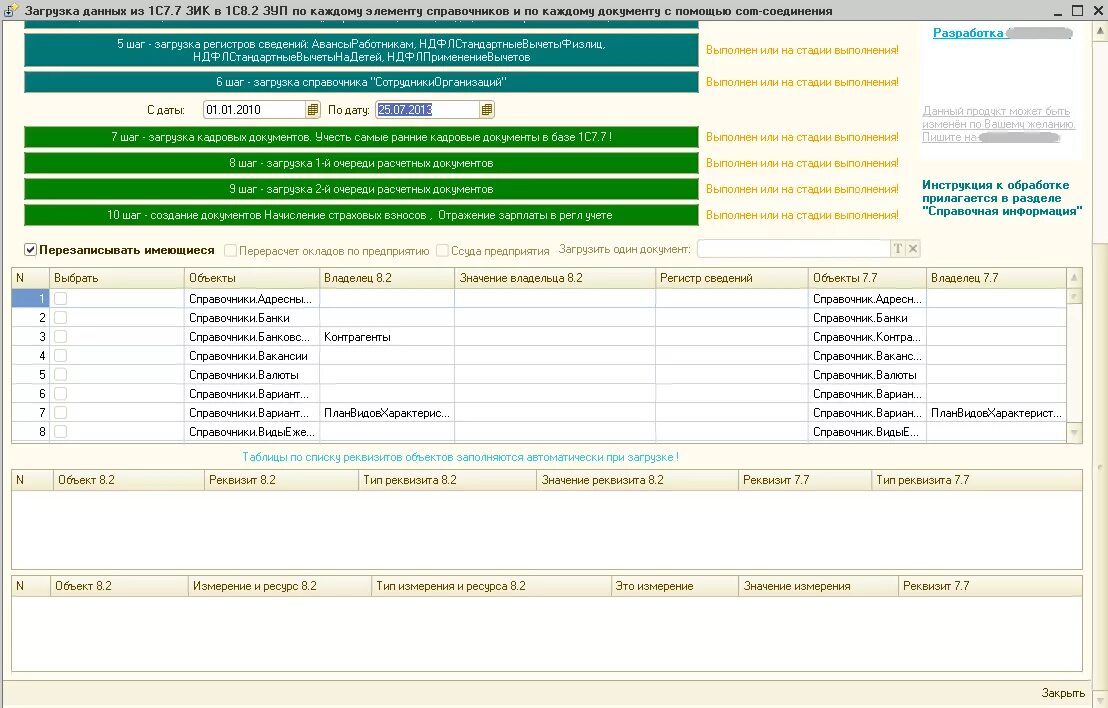Check the select box in row 3 Контрагенты
The width and height of the screenshot is (1108, 708).
tap(61, 337)
